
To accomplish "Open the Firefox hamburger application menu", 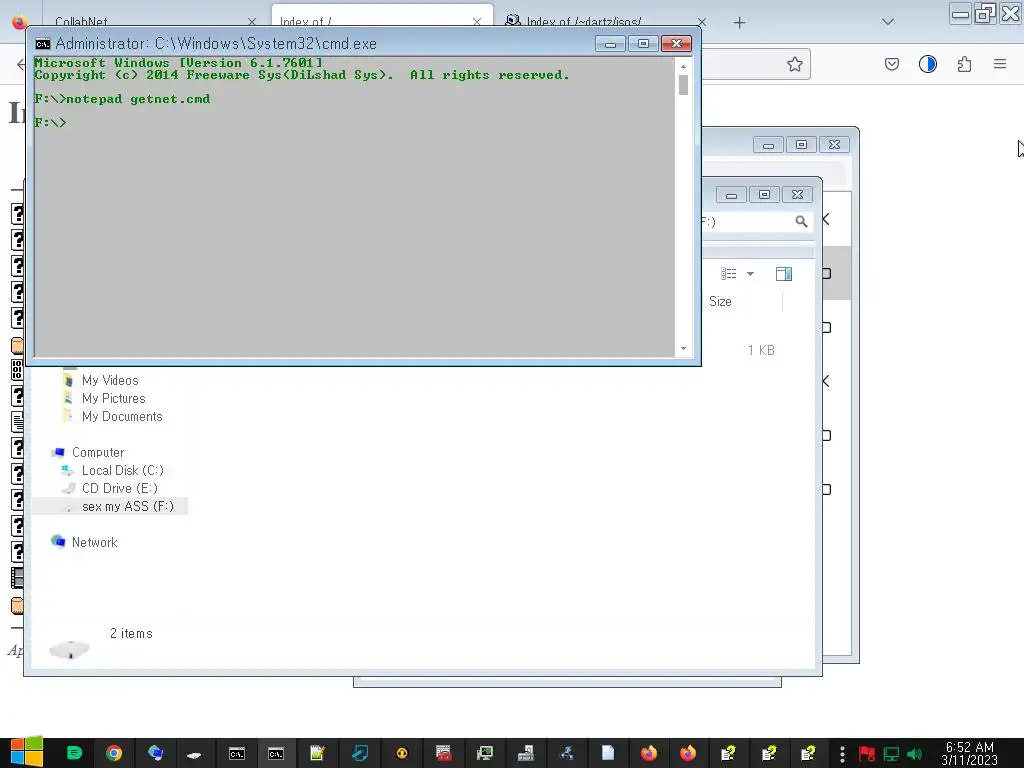I will pyautogui.click(x=1000, y=64).
